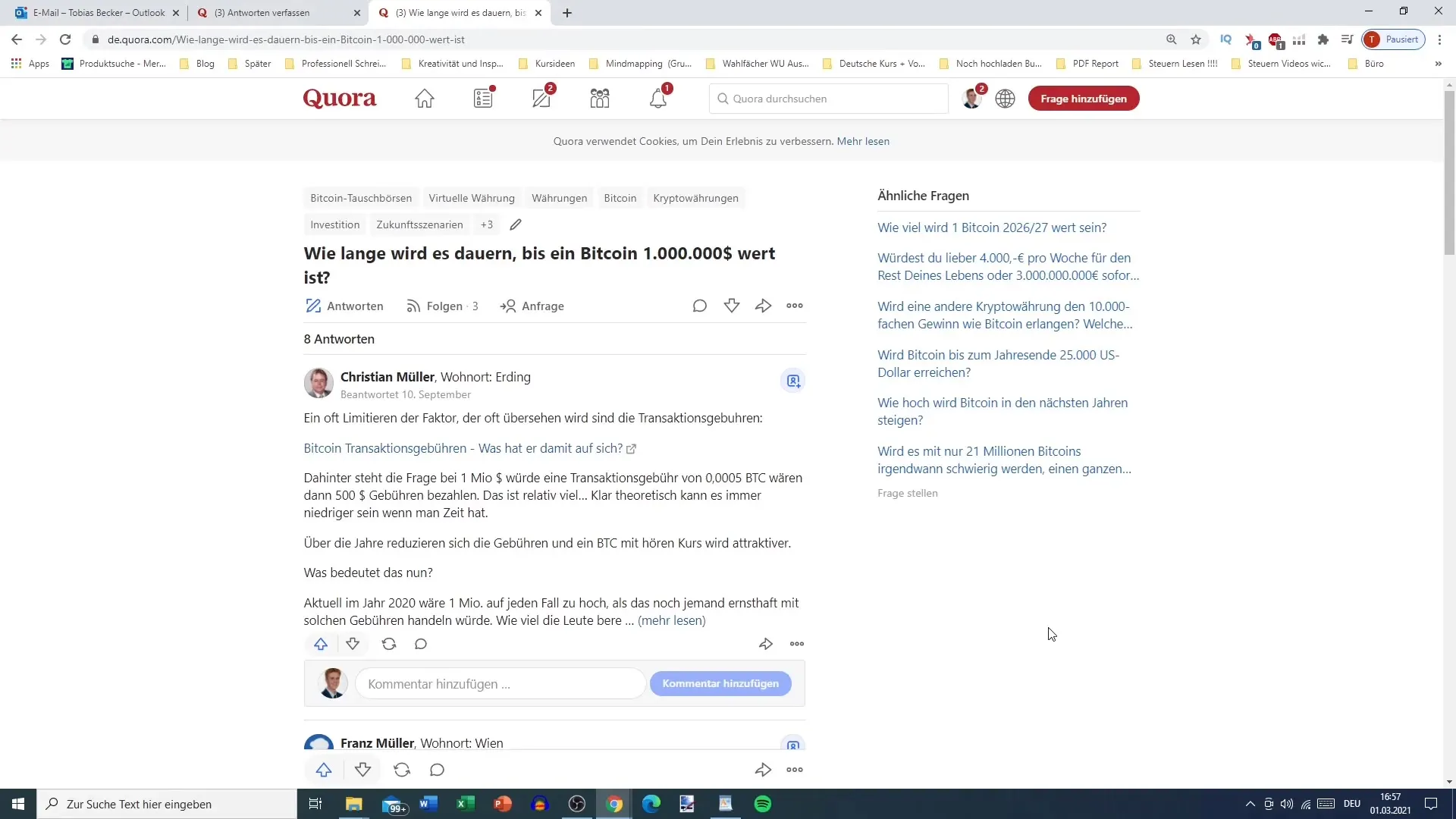Reshare Christian Müller's answer

point(389,644)
